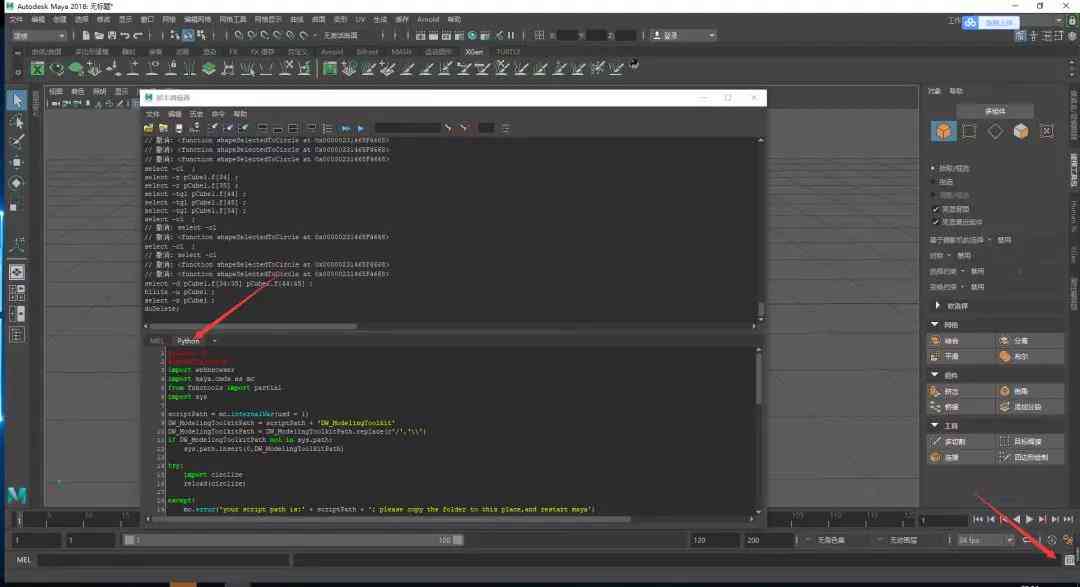Select Object selection cube in Modeling Toolkit
The image size is (1080, 587).
pyautogui.click(x=943, y=131)
